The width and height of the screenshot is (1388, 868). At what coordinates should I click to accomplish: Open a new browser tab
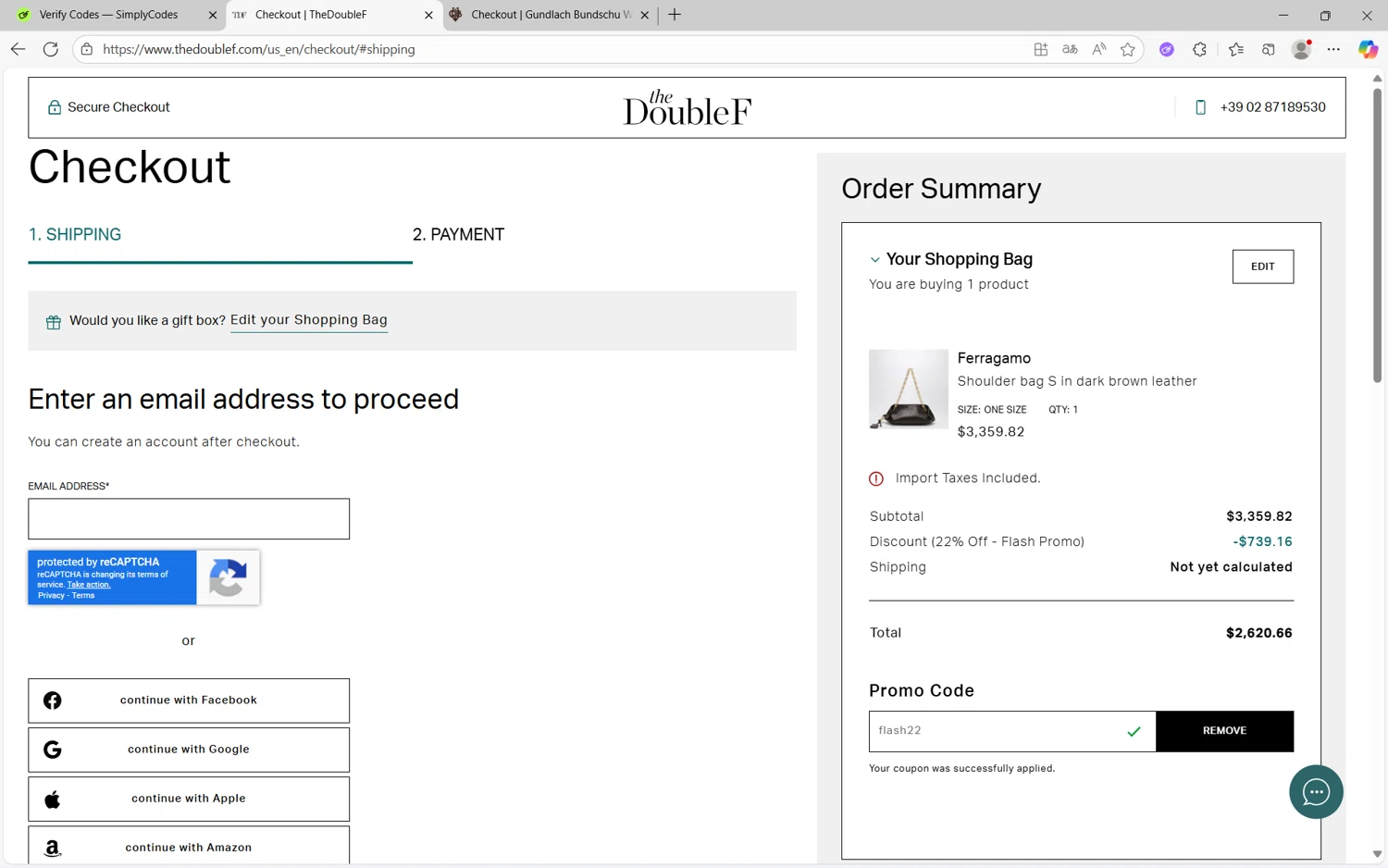coord(675,15)
